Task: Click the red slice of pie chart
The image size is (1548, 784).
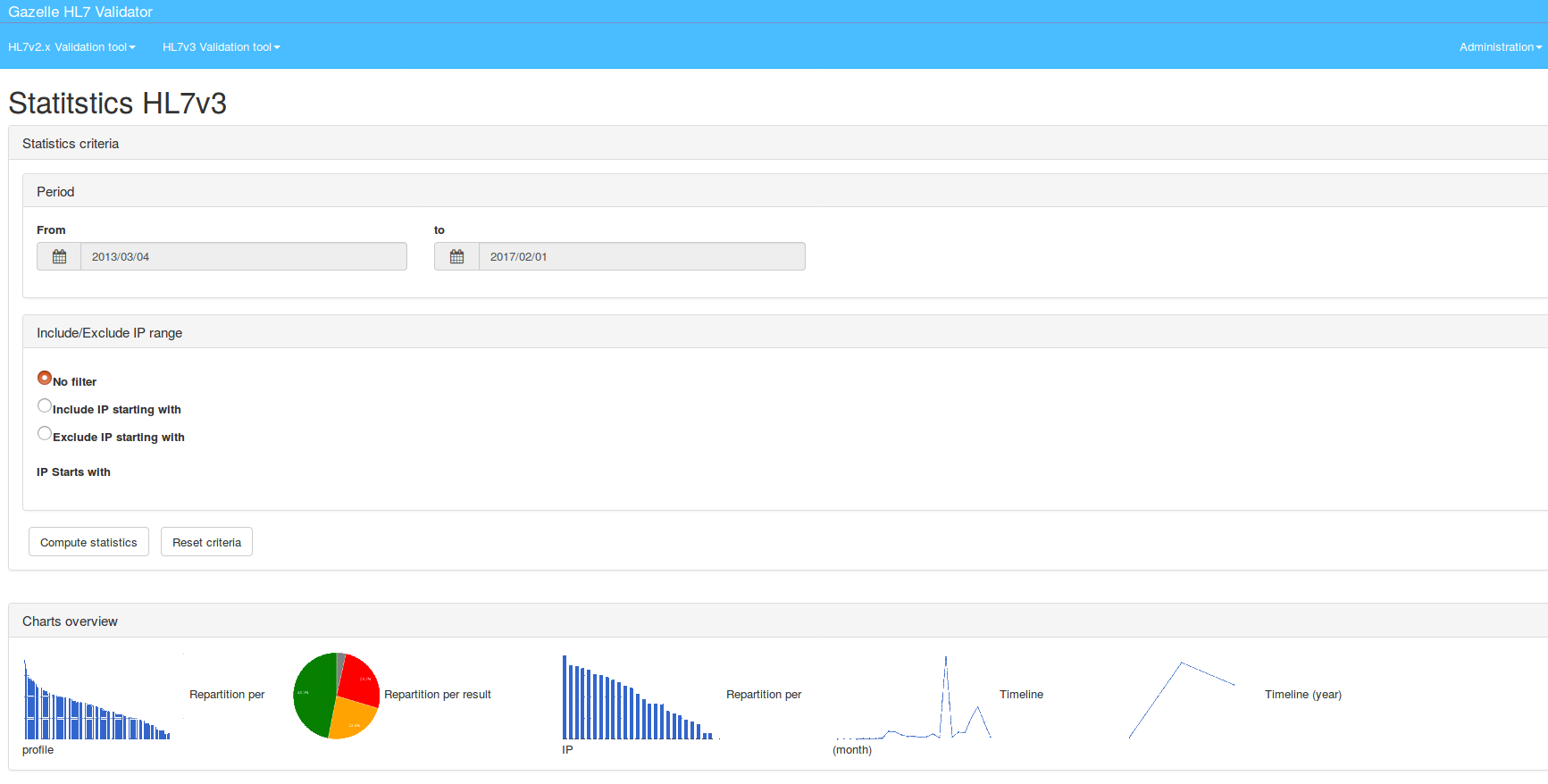Action: (x=359, y=679)
